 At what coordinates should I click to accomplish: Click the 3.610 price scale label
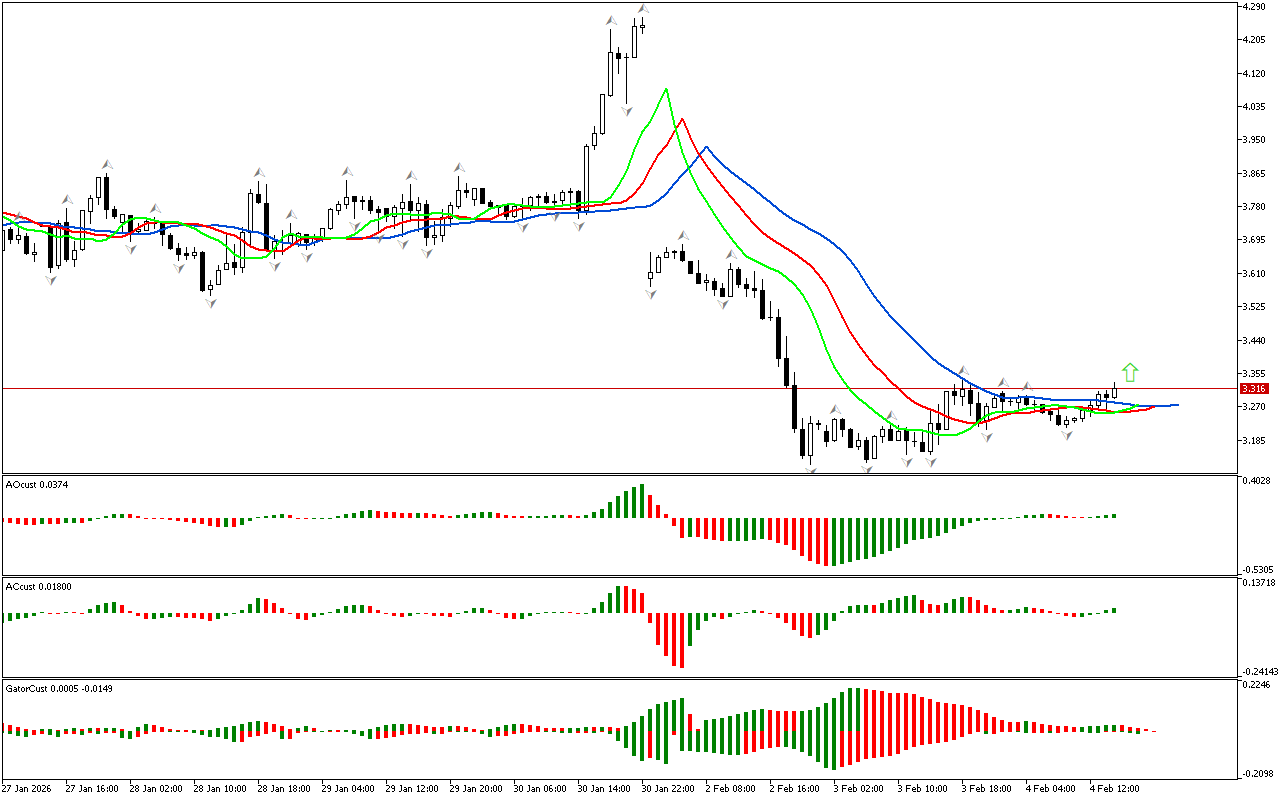[x=1254, y=273]
